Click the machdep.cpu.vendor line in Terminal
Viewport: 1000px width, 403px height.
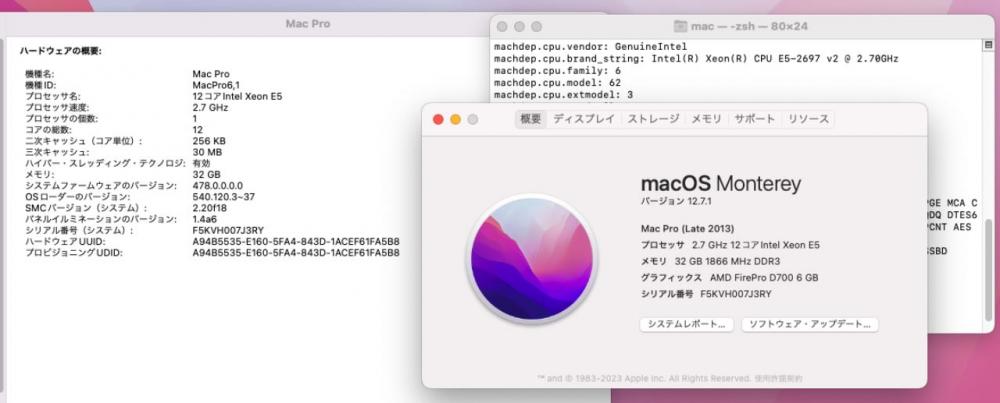click(591, 47)
